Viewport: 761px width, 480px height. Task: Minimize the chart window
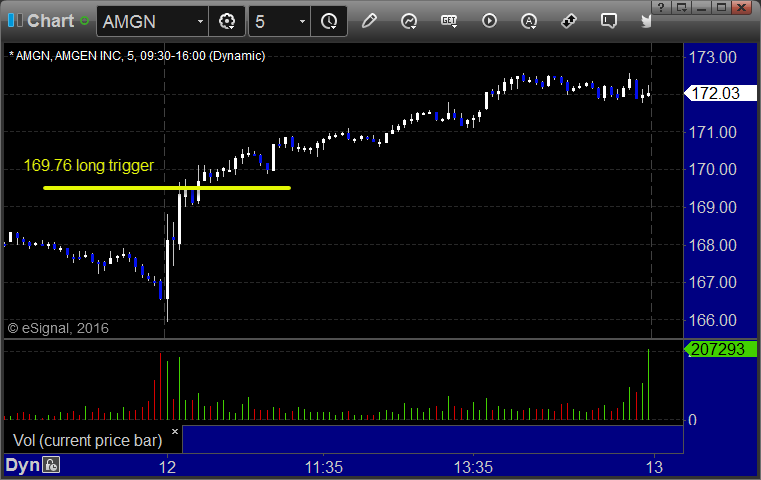click(702, 7)
